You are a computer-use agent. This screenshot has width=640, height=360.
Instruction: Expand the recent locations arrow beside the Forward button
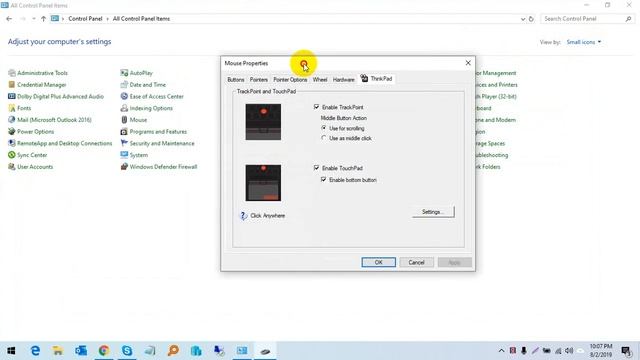pos(33,19)
